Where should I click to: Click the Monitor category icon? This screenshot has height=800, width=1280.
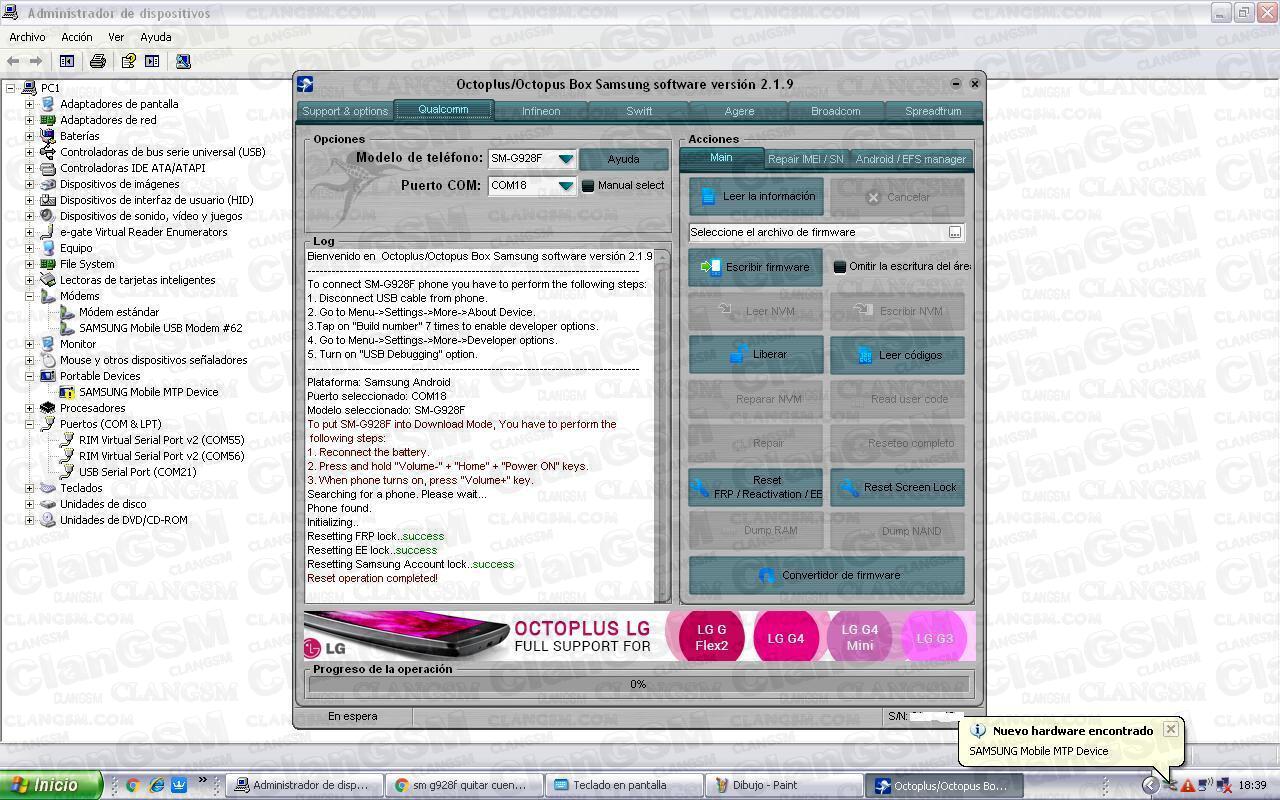tap(47, 344)
